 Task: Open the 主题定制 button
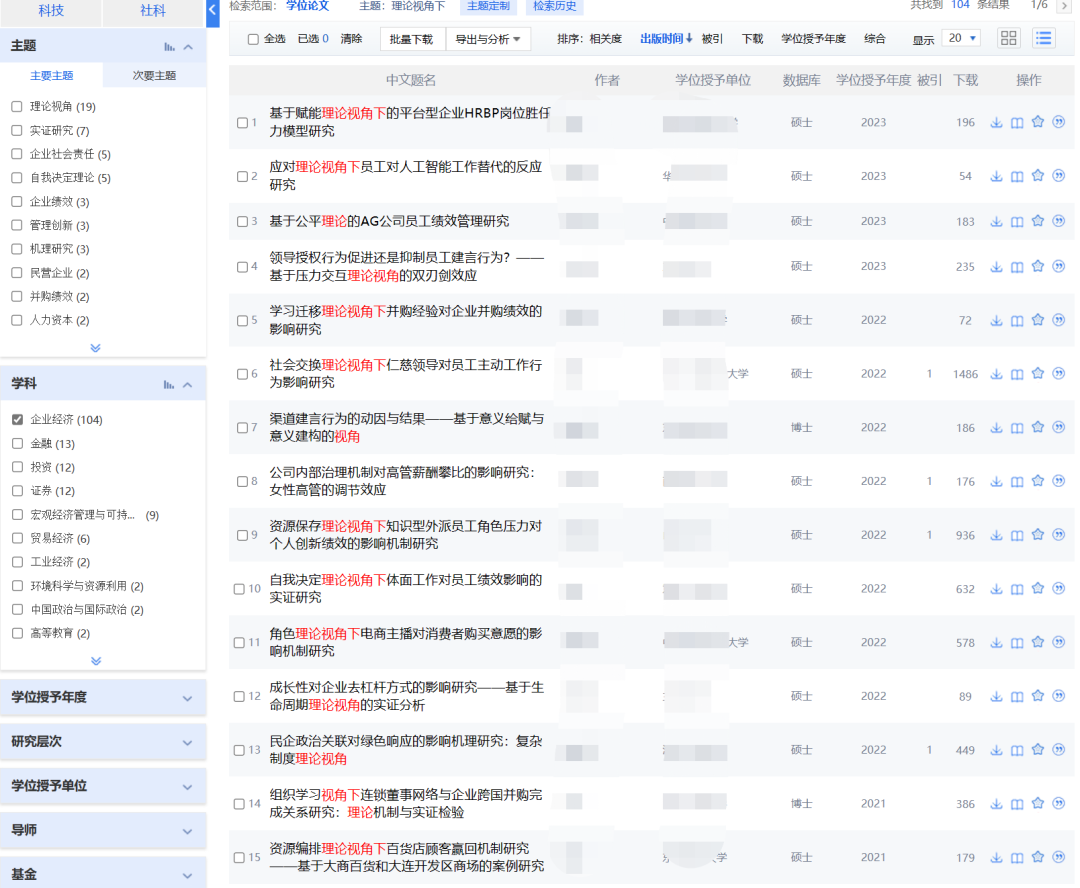[488, 6]
